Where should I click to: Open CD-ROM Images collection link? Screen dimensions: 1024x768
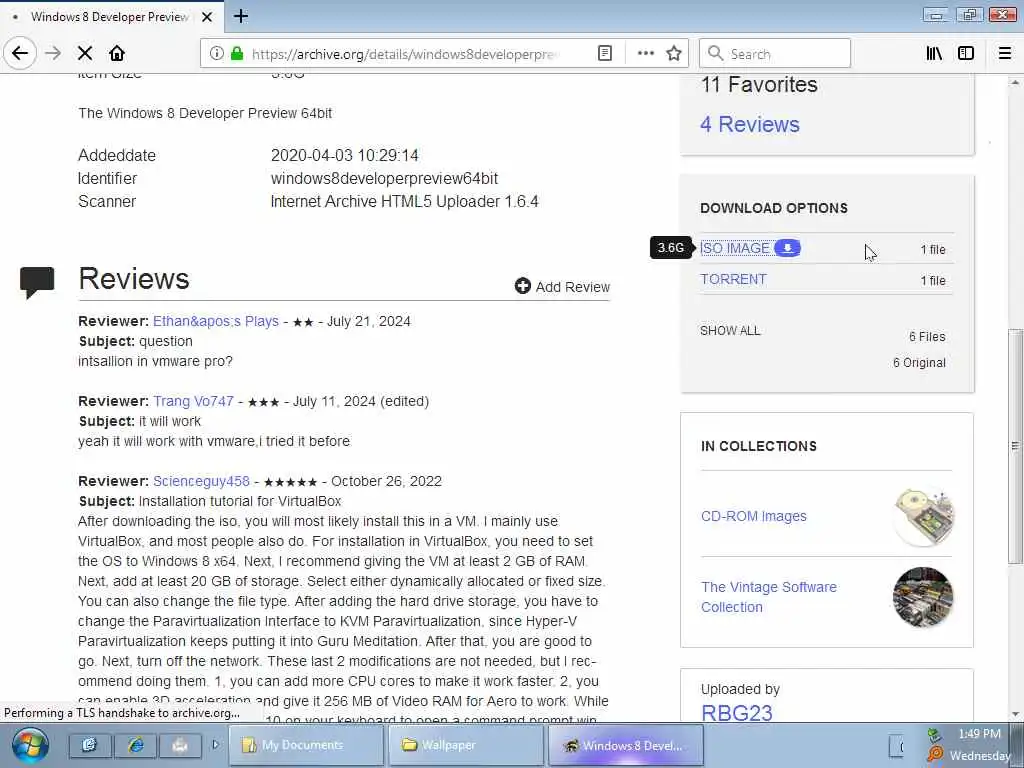point(754,516)
